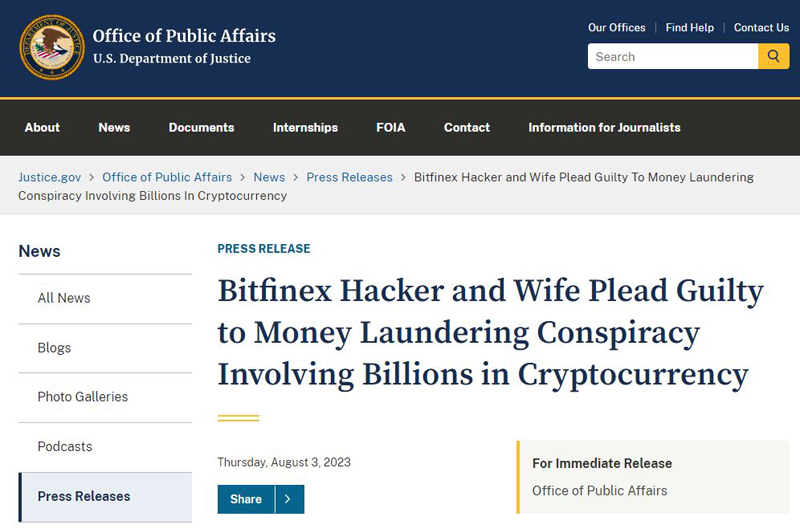The width and height of the screenshot is (800, 529).
Task: Click the Share button
Action: (x=246, y=499)
